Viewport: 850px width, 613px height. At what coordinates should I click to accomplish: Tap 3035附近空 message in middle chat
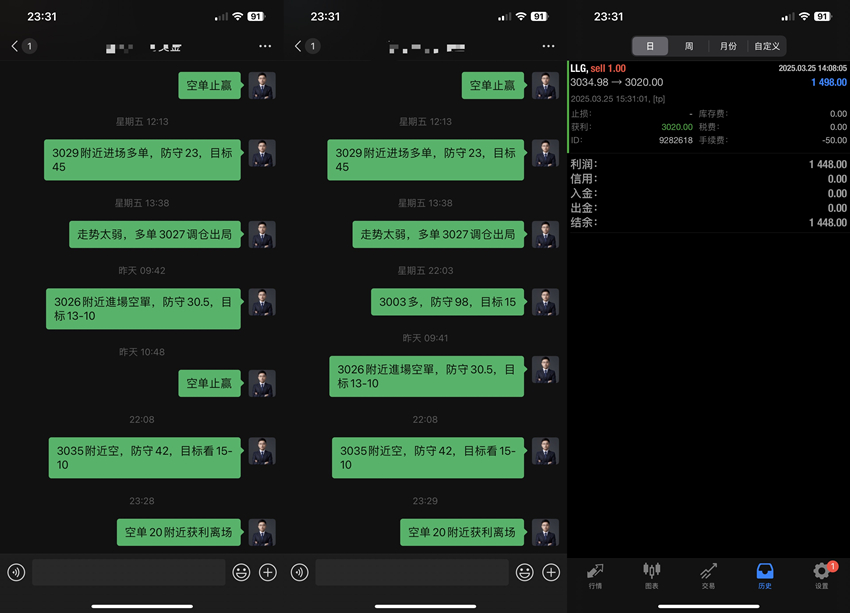428,458
